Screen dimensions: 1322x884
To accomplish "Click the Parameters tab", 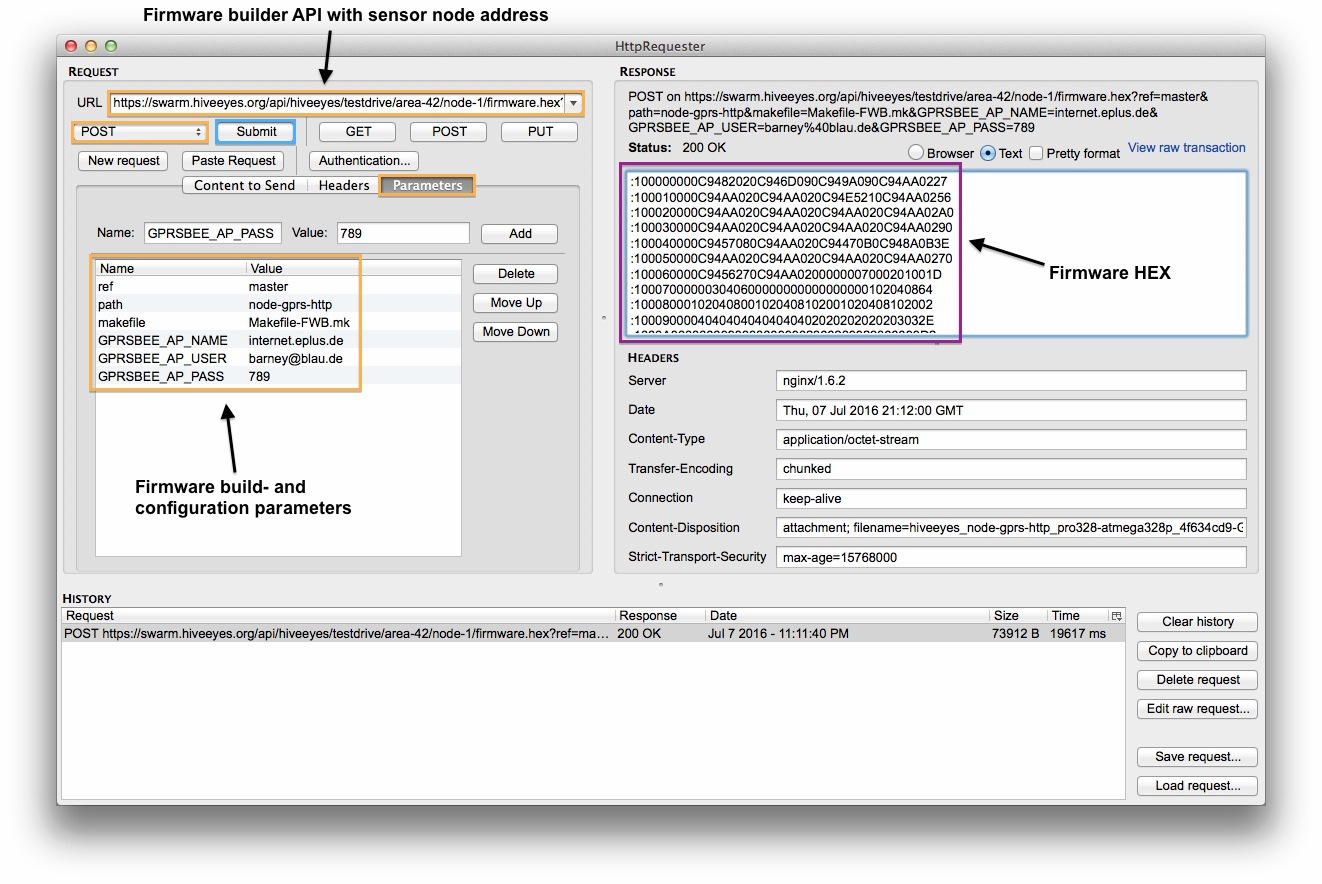I will coord(427,185).
